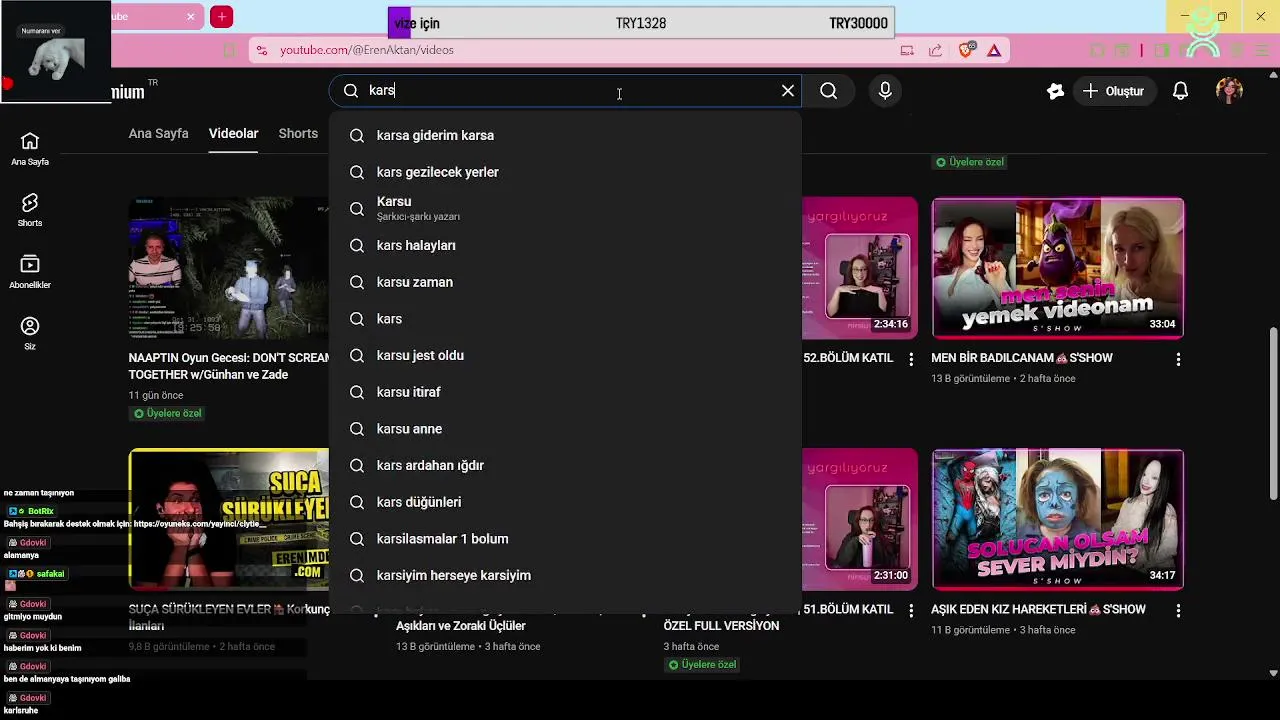The image size is (1280, 720).
Task: Open site settings icon left of the URL
Action: click(261, 50)
